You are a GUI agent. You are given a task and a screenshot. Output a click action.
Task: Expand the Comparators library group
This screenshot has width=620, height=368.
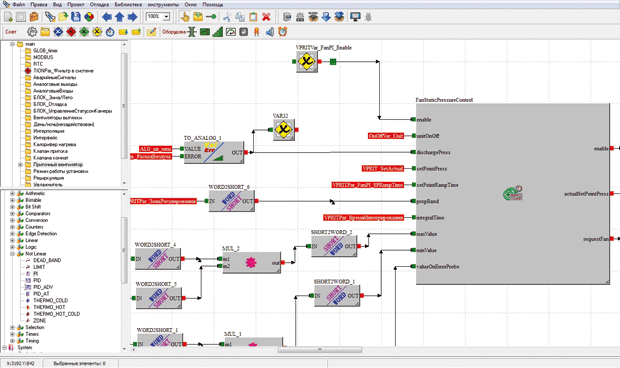pyautogui.click(x=12, y=213)
